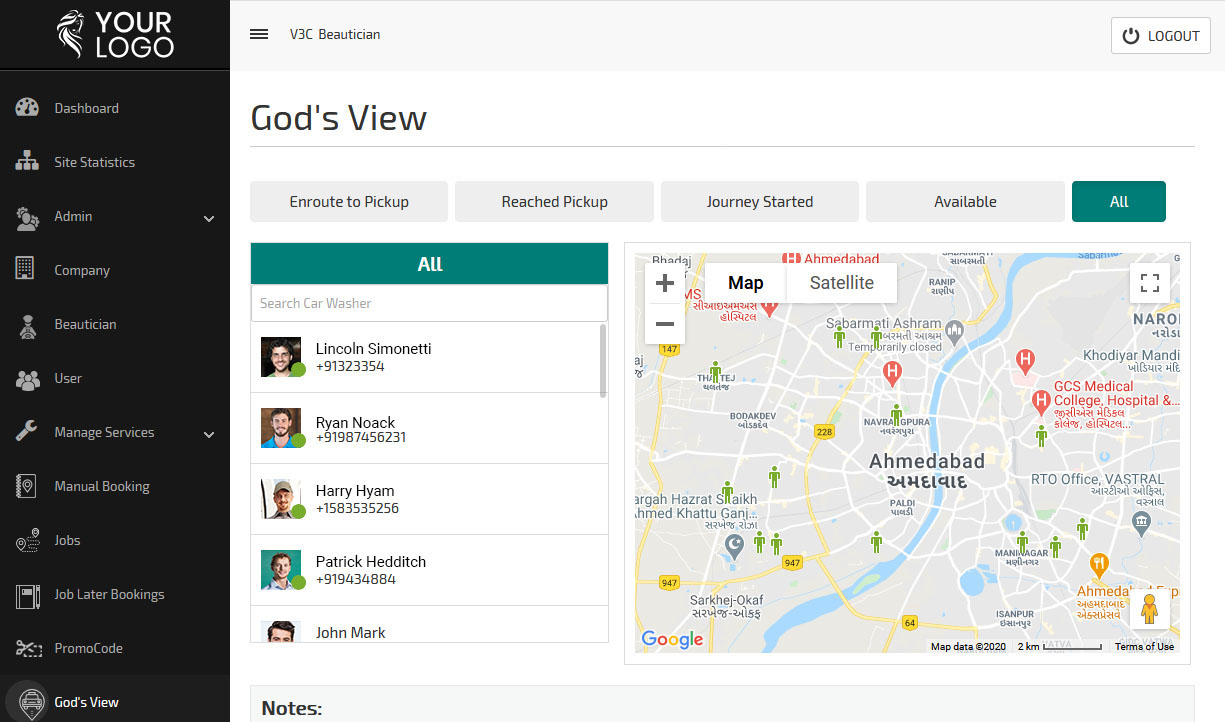This screenshot has width=1225, height=722.
Task: Click the Street View pegman icon
Action: [1150, 608]
